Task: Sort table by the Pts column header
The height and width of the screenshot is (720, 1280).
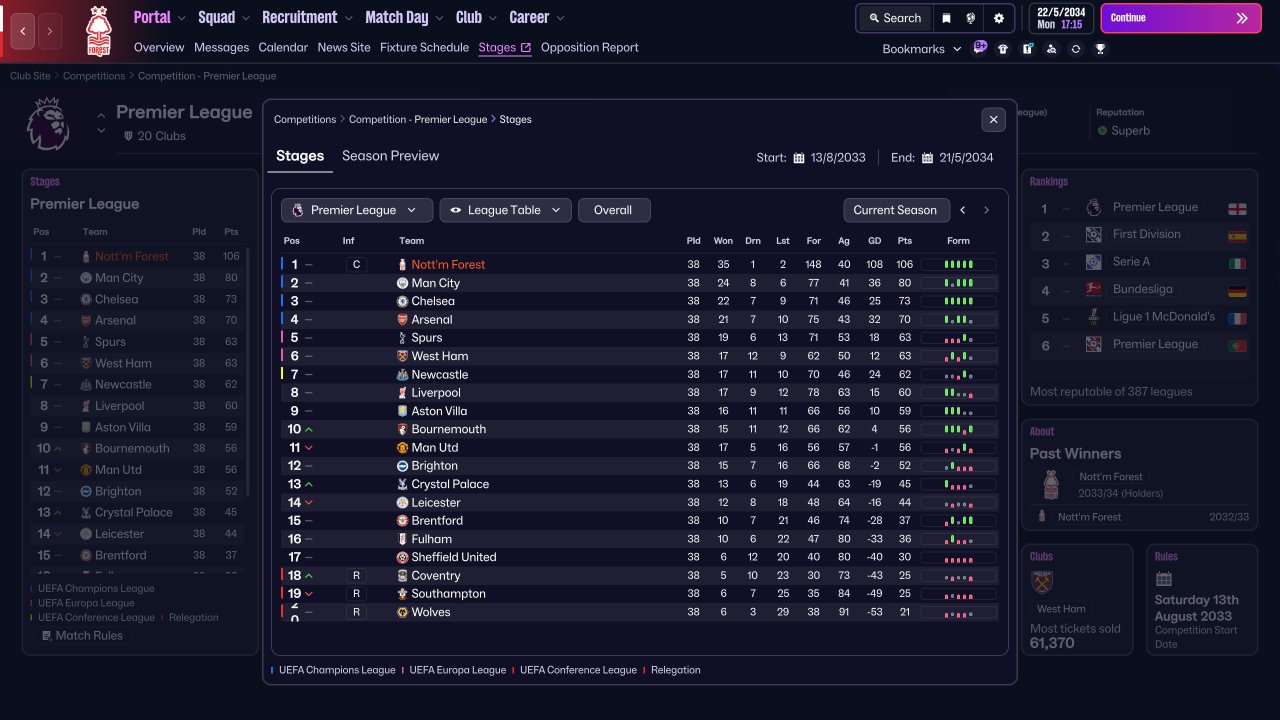Action: click(905, 241)
